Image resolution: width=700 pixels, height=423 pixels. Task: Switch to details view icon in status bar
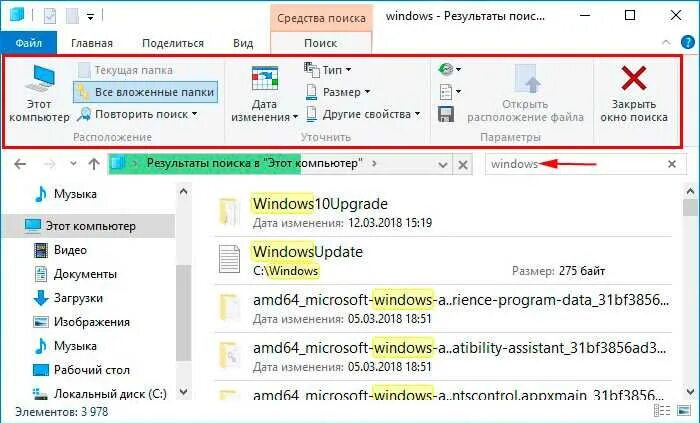662,411
